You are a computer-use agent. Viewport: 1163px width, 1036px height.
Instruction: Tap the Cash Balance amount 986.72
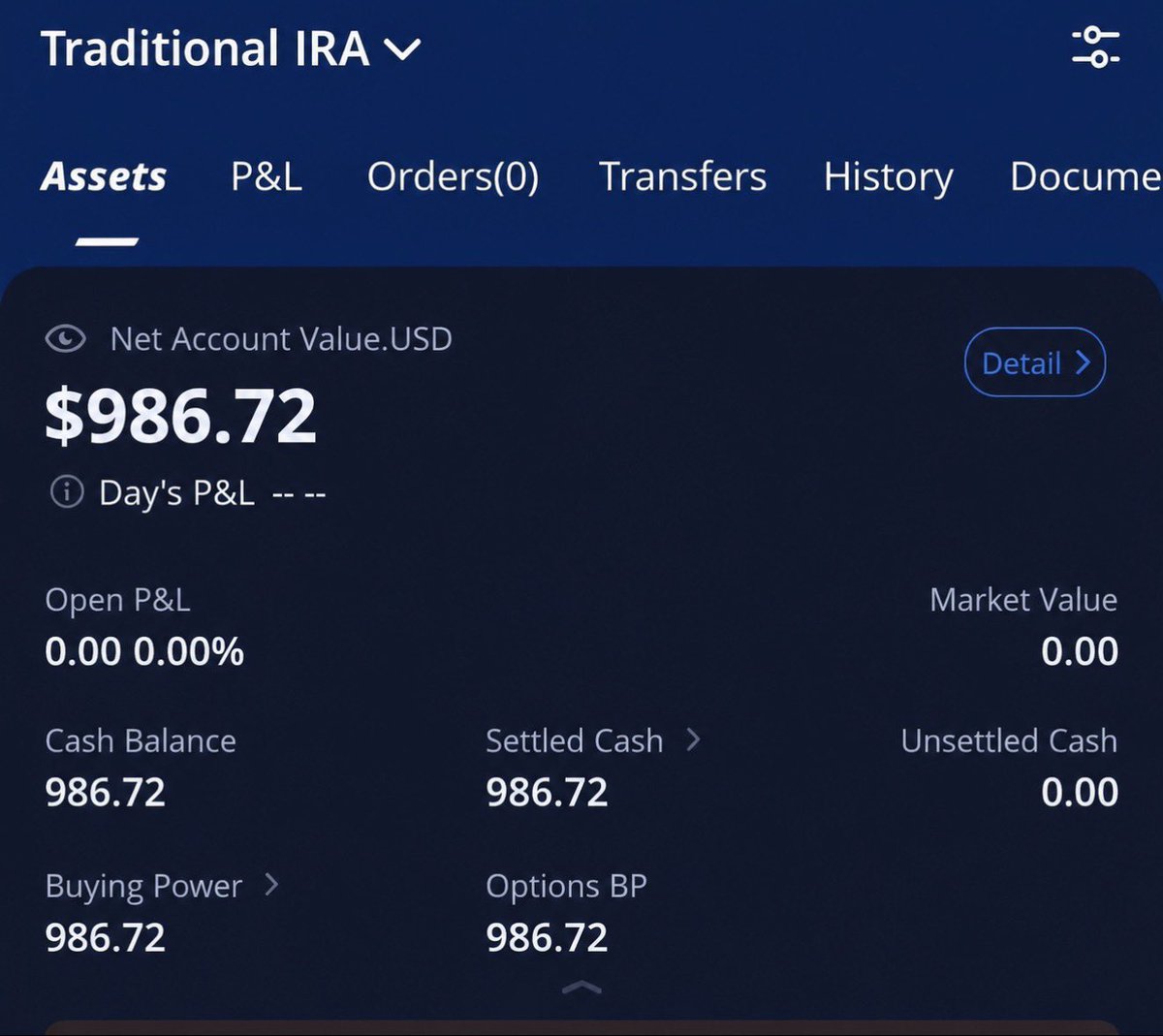tap(106, 793)
